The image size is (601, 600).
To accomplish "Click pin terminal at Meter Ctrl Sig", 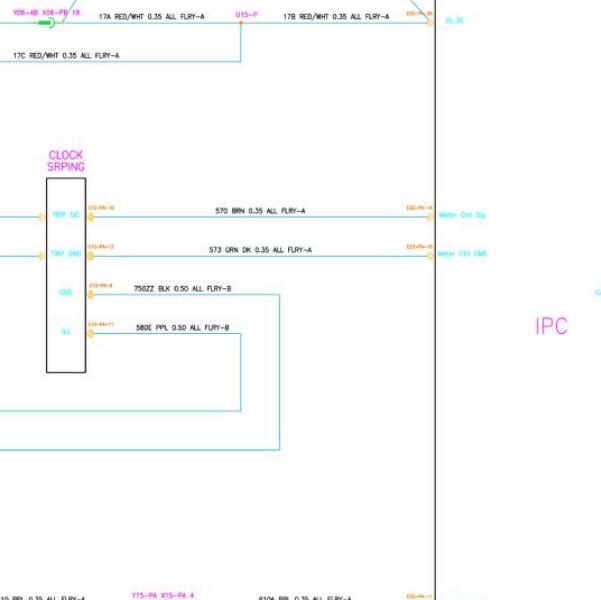I will [430, 217].
